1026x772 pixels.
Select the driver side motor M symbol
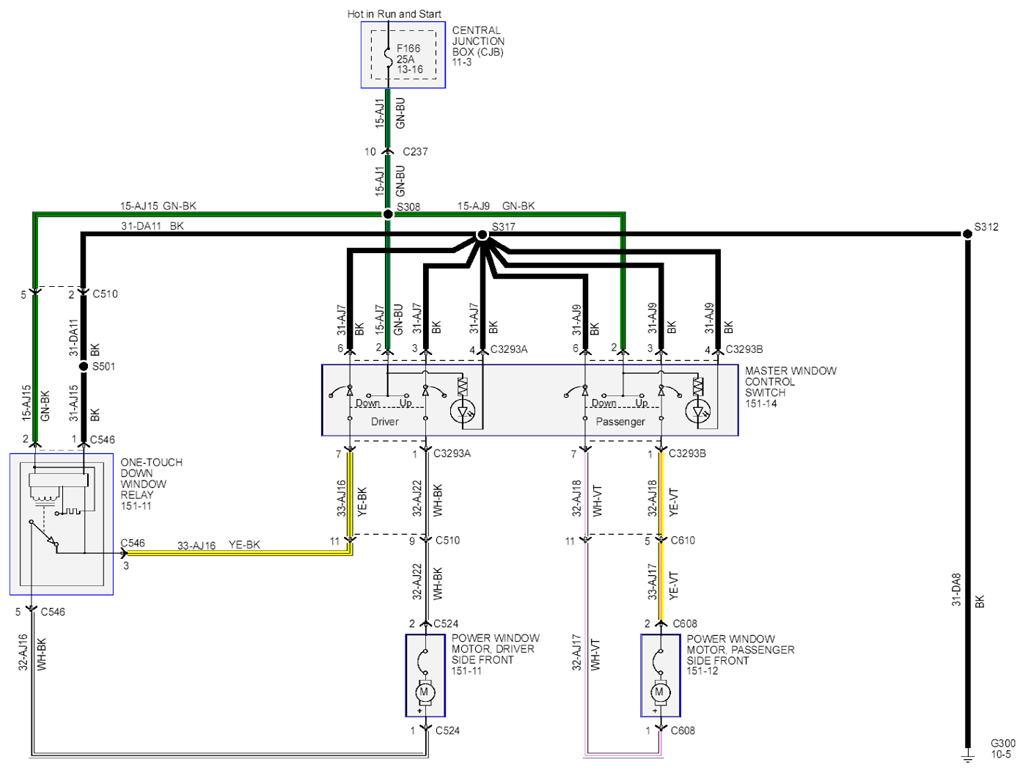[423, 692]
